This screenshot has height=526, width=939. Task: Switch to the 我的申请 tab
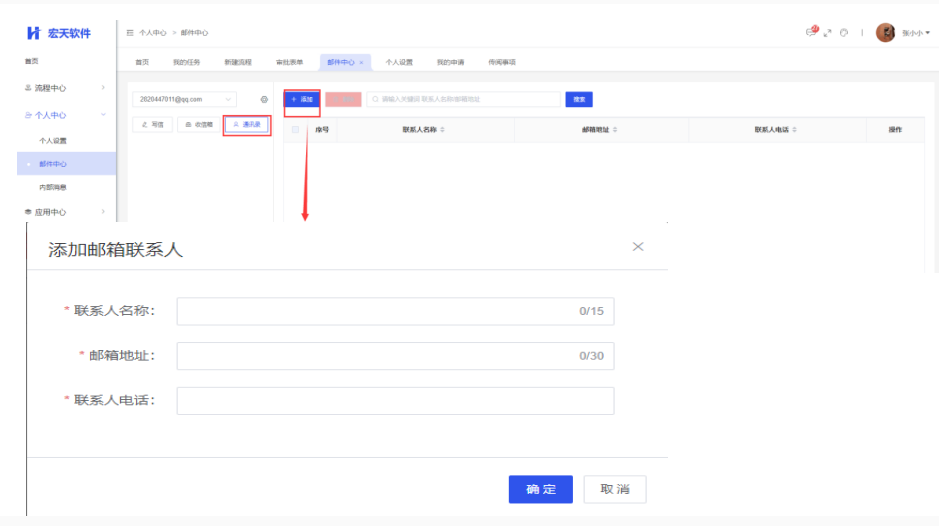[x=450, y=62]
